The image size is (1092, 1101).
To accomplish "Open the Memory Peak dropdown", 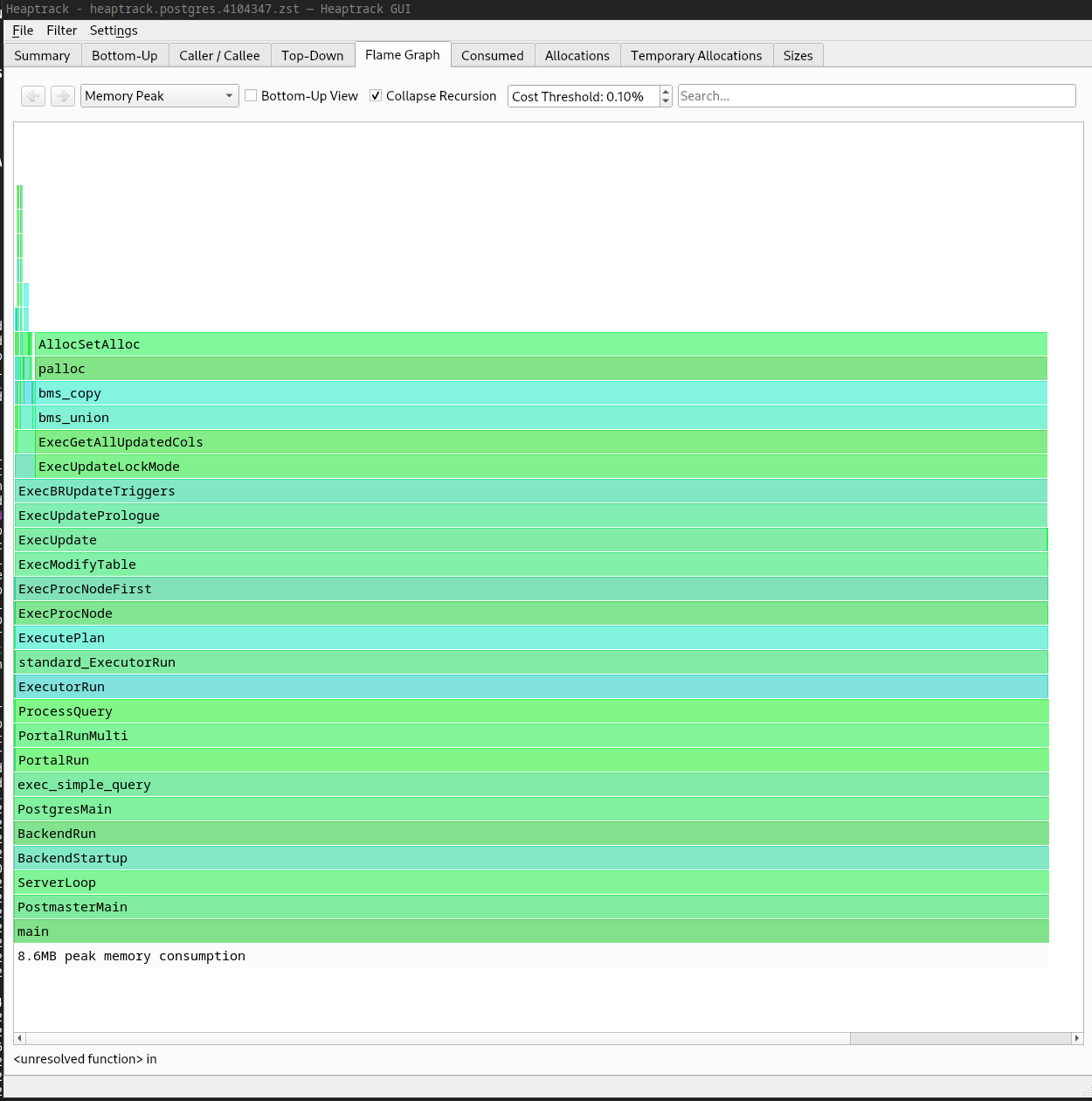I will point(159,96).
